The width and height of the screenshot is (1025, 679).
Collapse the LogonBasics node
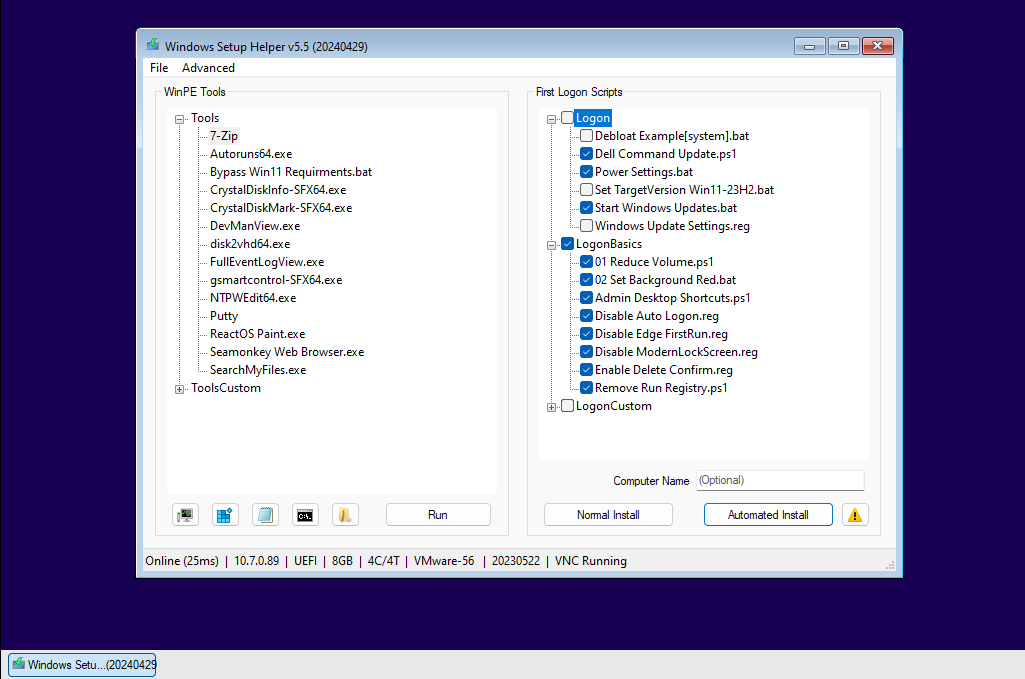(x=551, y=246)
